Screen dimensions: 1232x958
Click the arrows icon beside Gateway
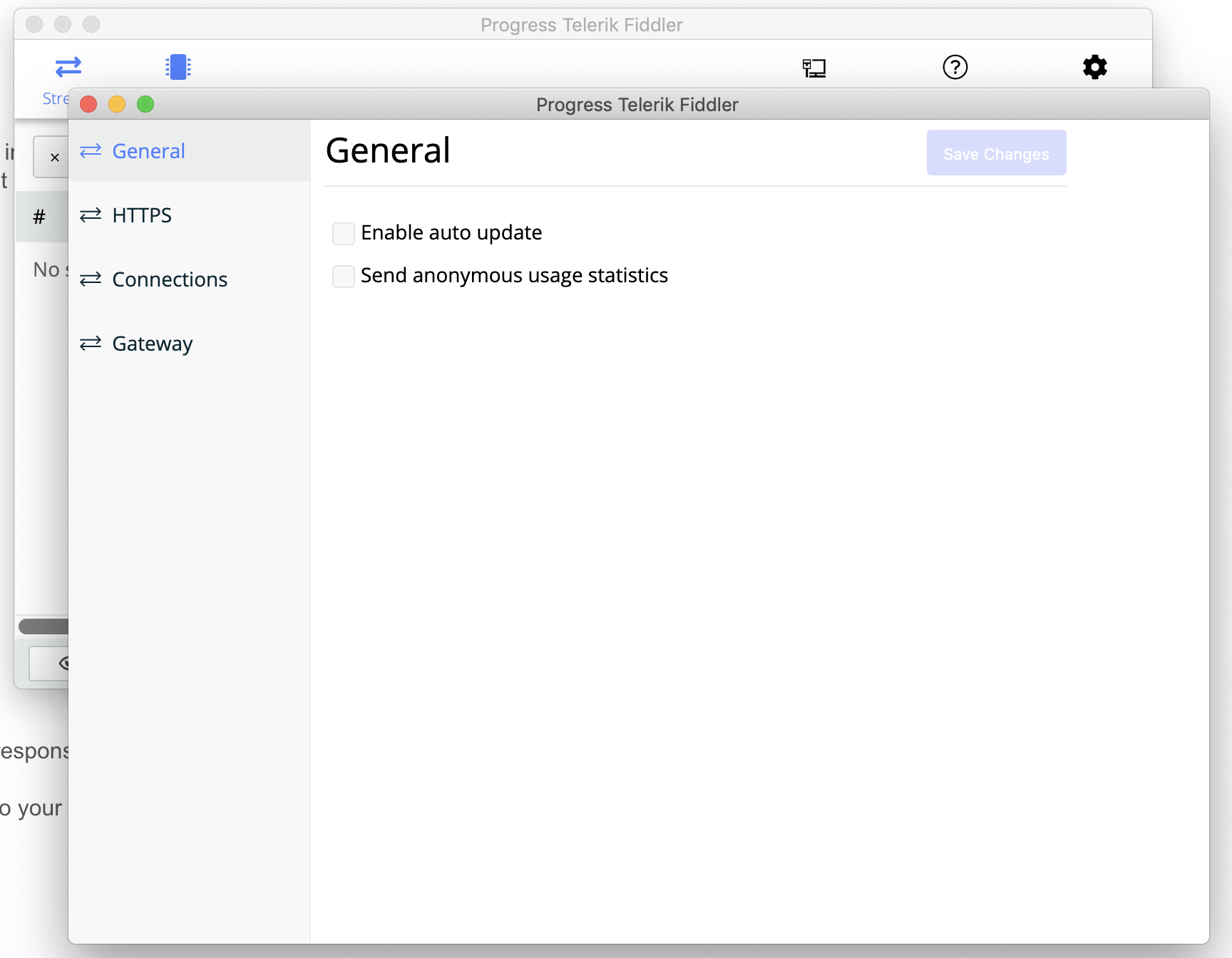pyautogui.click(x=91, y=344)
